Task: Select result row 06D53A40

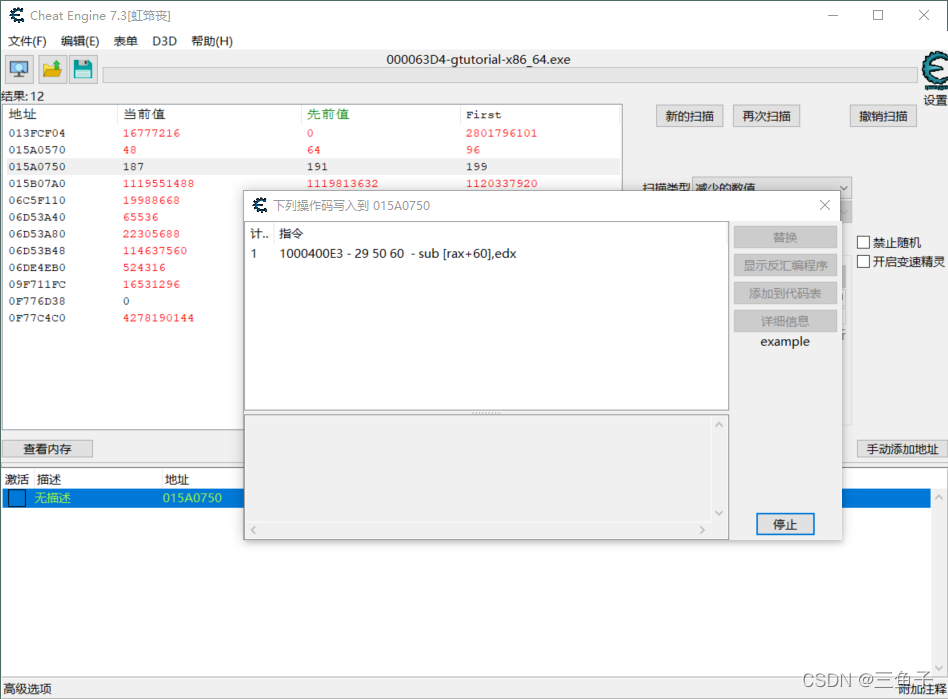Action: [x=124, y=217]
